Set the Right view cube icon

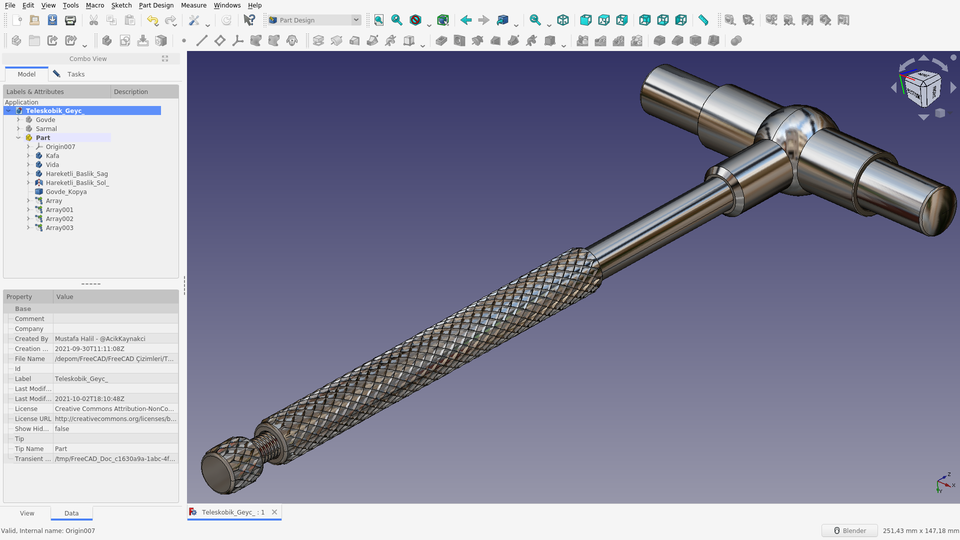622,20
